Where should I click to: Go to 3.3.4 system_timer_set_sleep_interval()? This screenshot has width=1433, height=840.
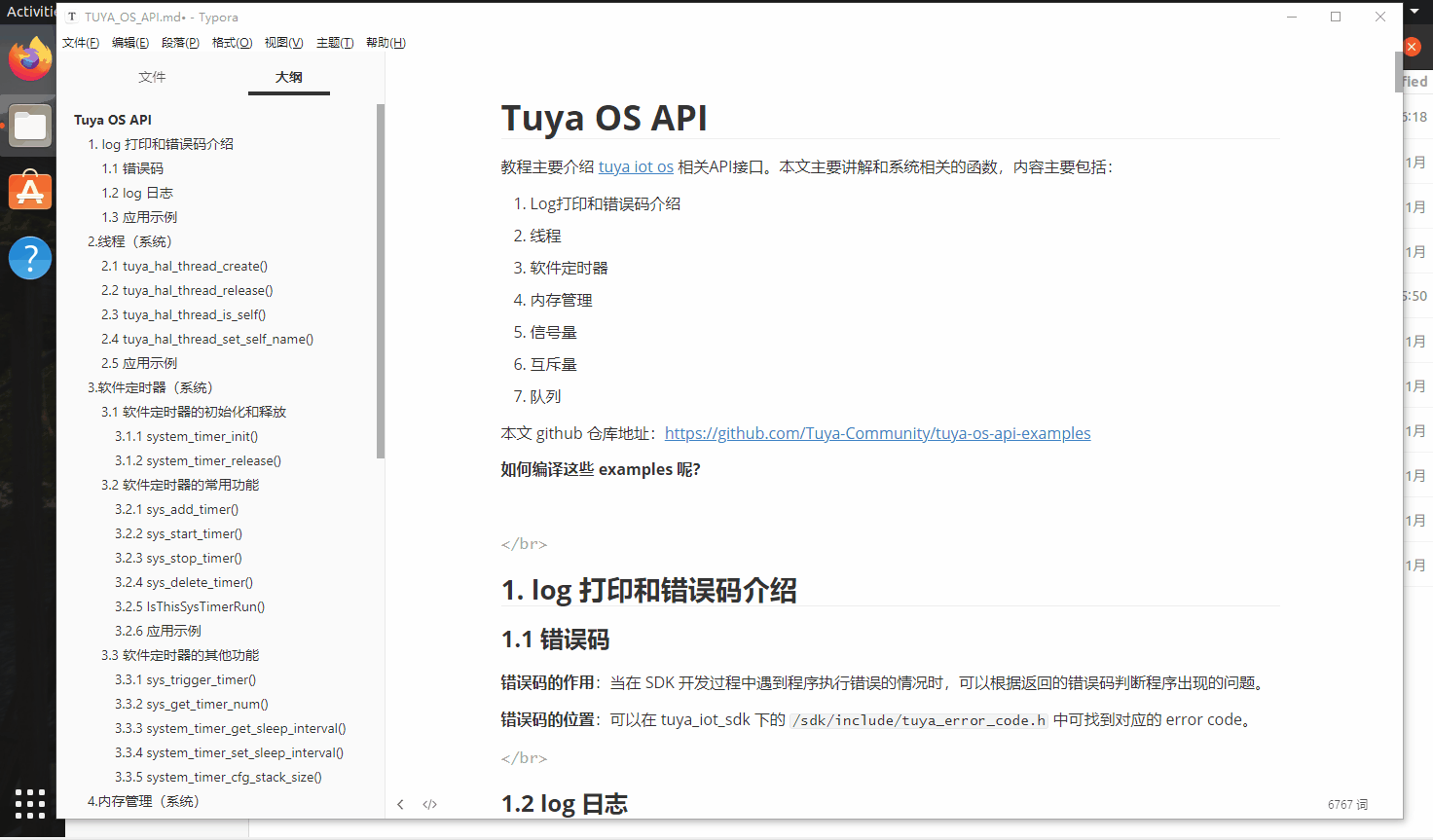tap(230, 752)
